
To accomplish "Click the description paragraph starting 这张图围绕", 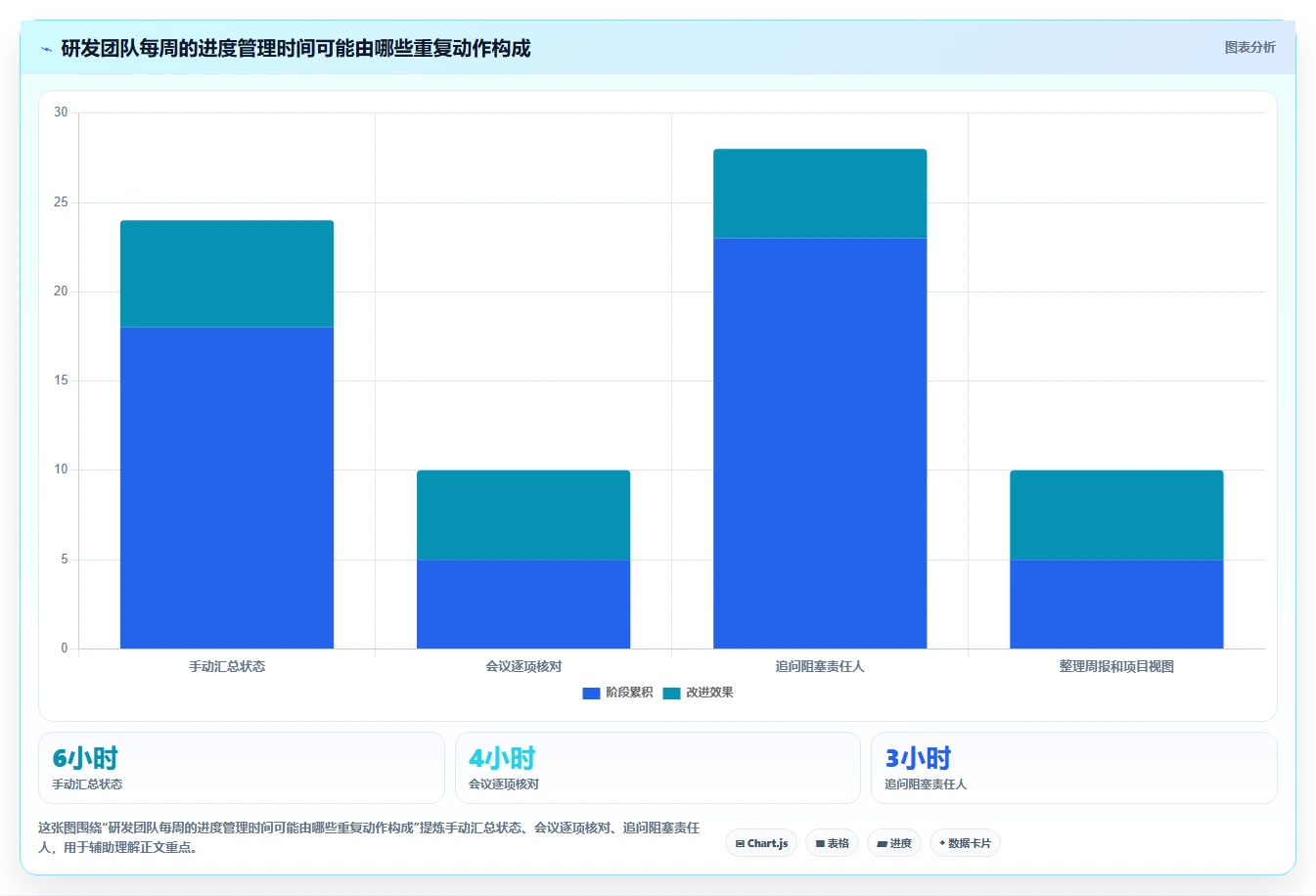I will [x=370, y=837].
